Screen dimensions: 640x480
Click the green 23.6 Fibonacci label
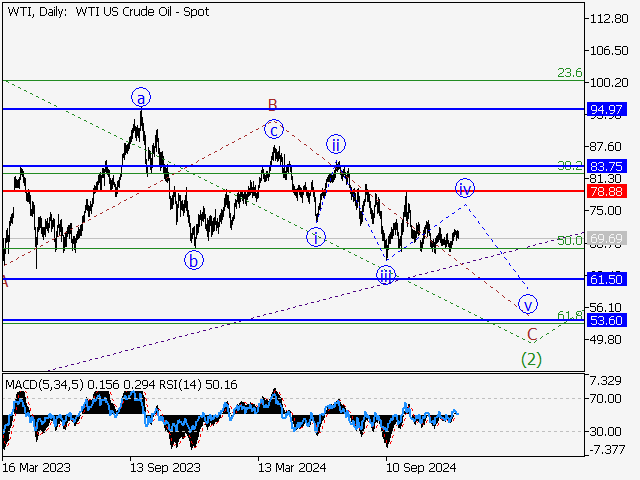coord(570,73)
